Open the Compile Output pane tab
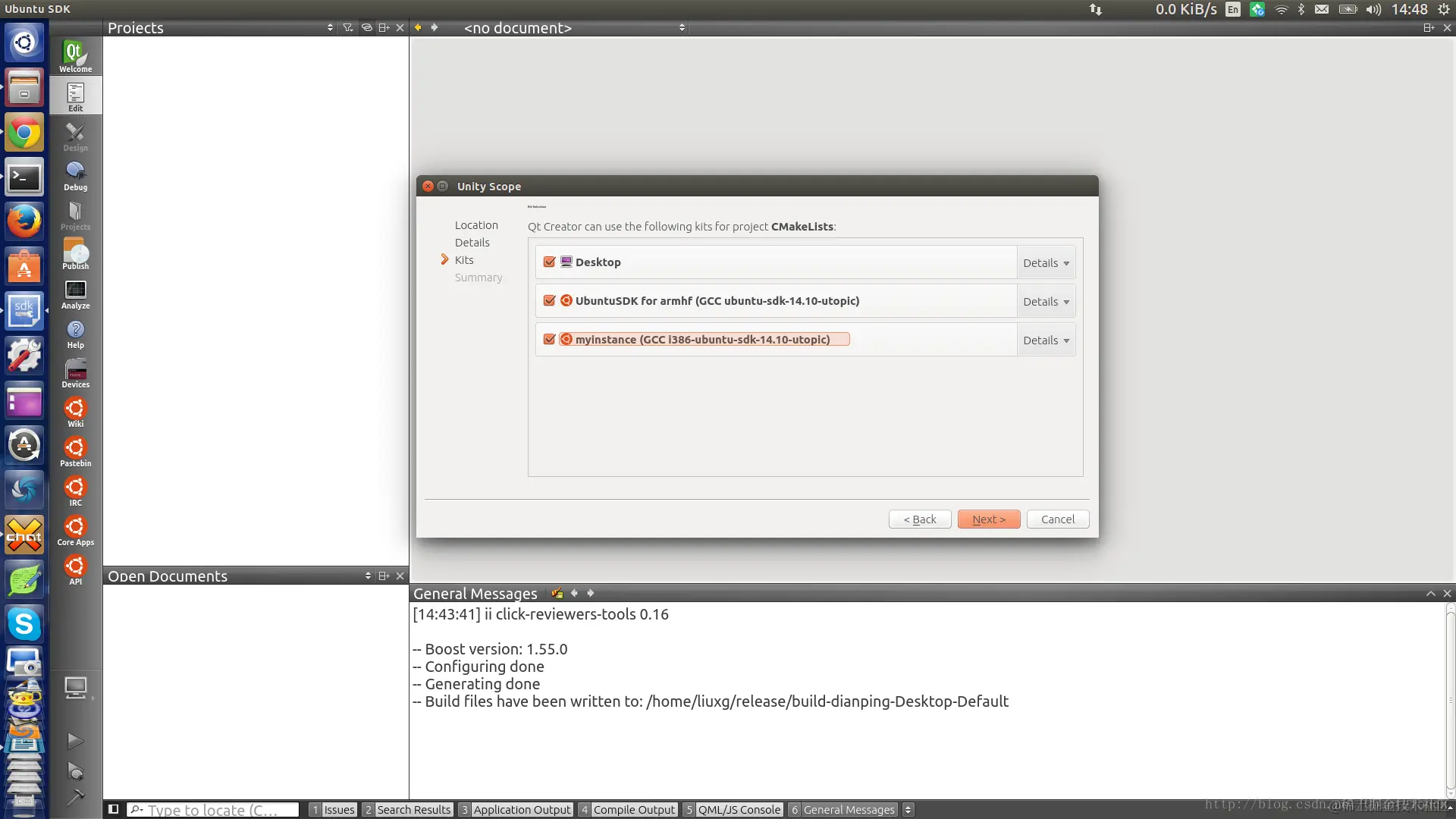 [633, 810]
